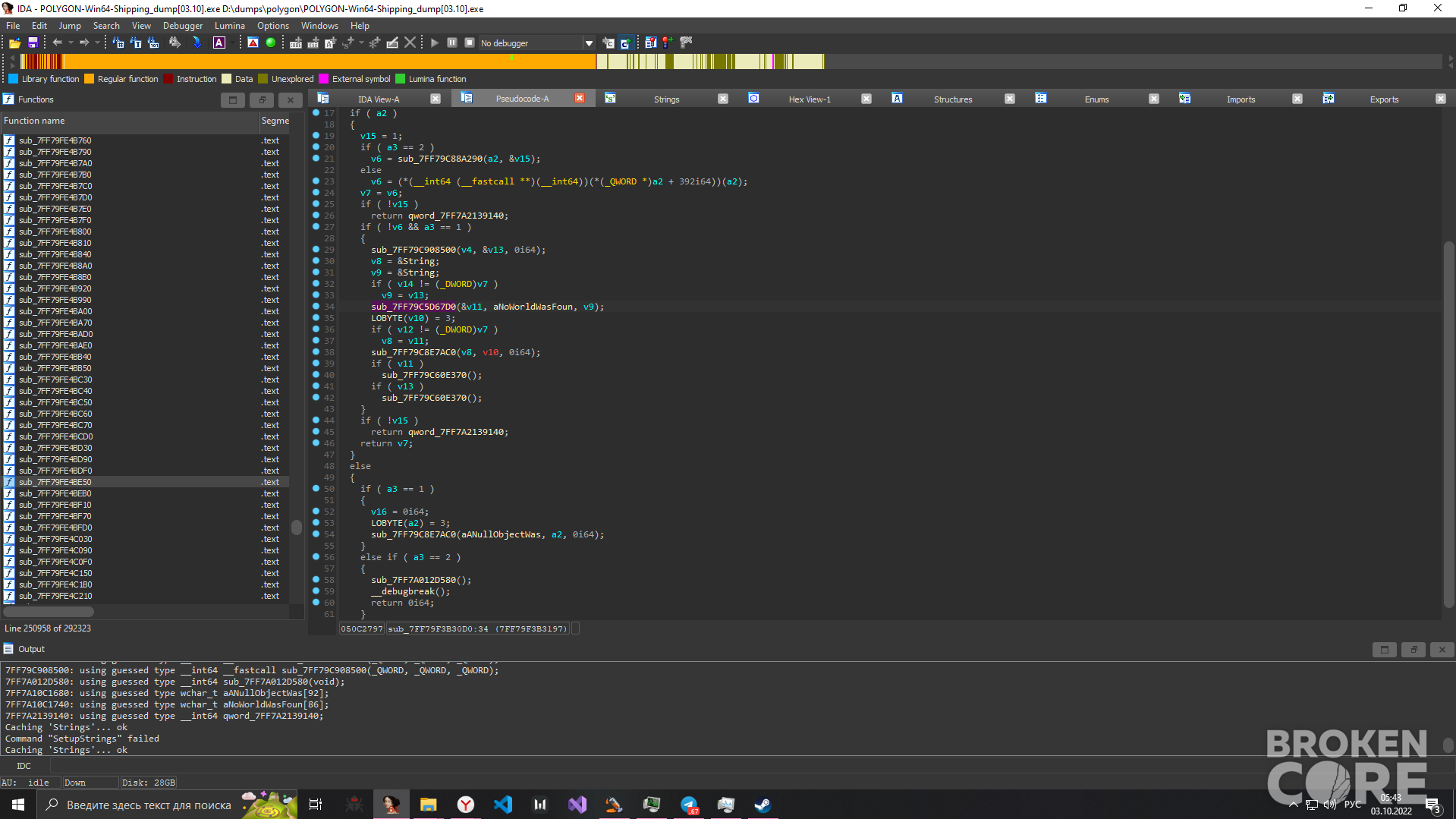Click the red warning triangle toolbar icon
Viewport: 1456px width, 819px height.
[x=253, y=43]
